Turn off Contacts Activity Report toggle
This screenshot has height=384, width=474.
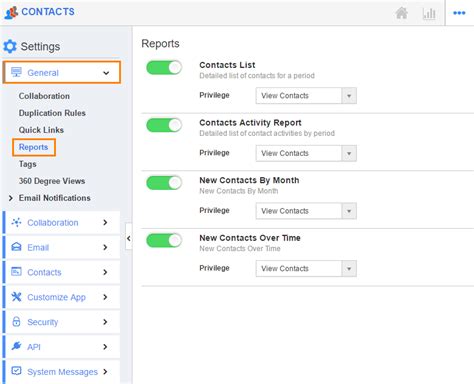click(164, 125)
